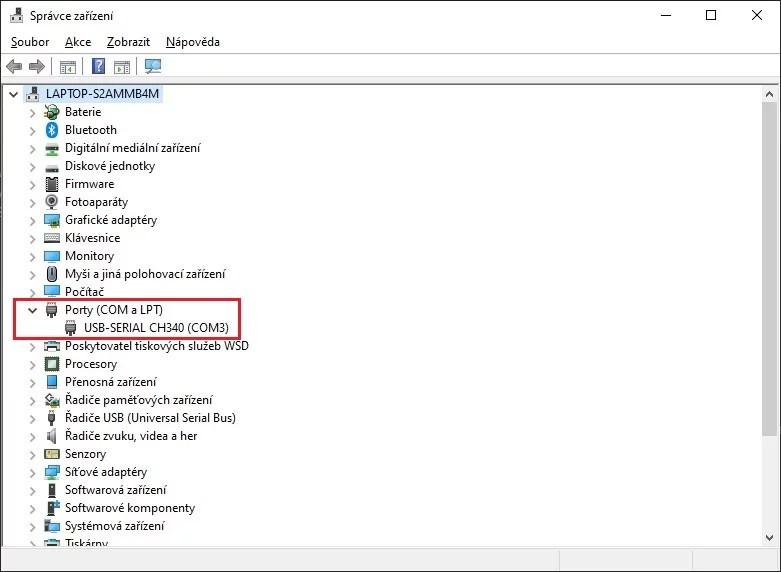Image resolution: width=781 pixels, height=572 pixels.
Task: Click the Grafické adaptéry display card icon
Action: 52,220
